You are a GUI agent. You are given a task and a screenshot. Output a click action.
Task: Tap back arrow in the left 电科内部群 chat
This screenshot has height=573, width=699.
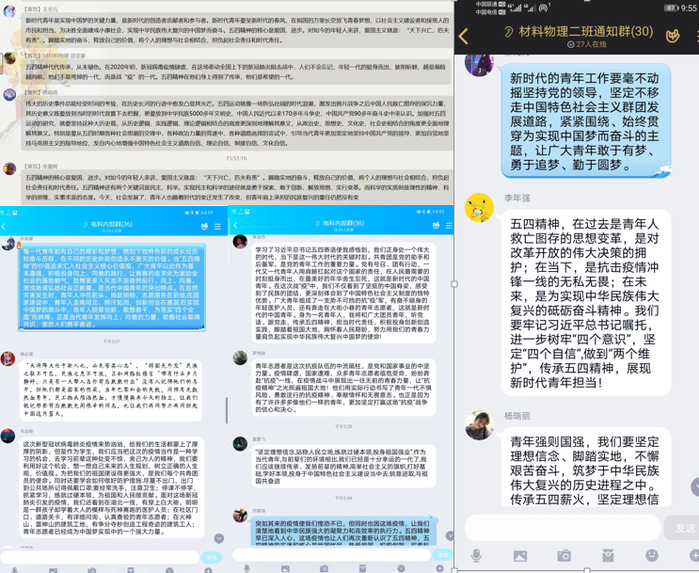pyautogui.click(x=6, y=228)
